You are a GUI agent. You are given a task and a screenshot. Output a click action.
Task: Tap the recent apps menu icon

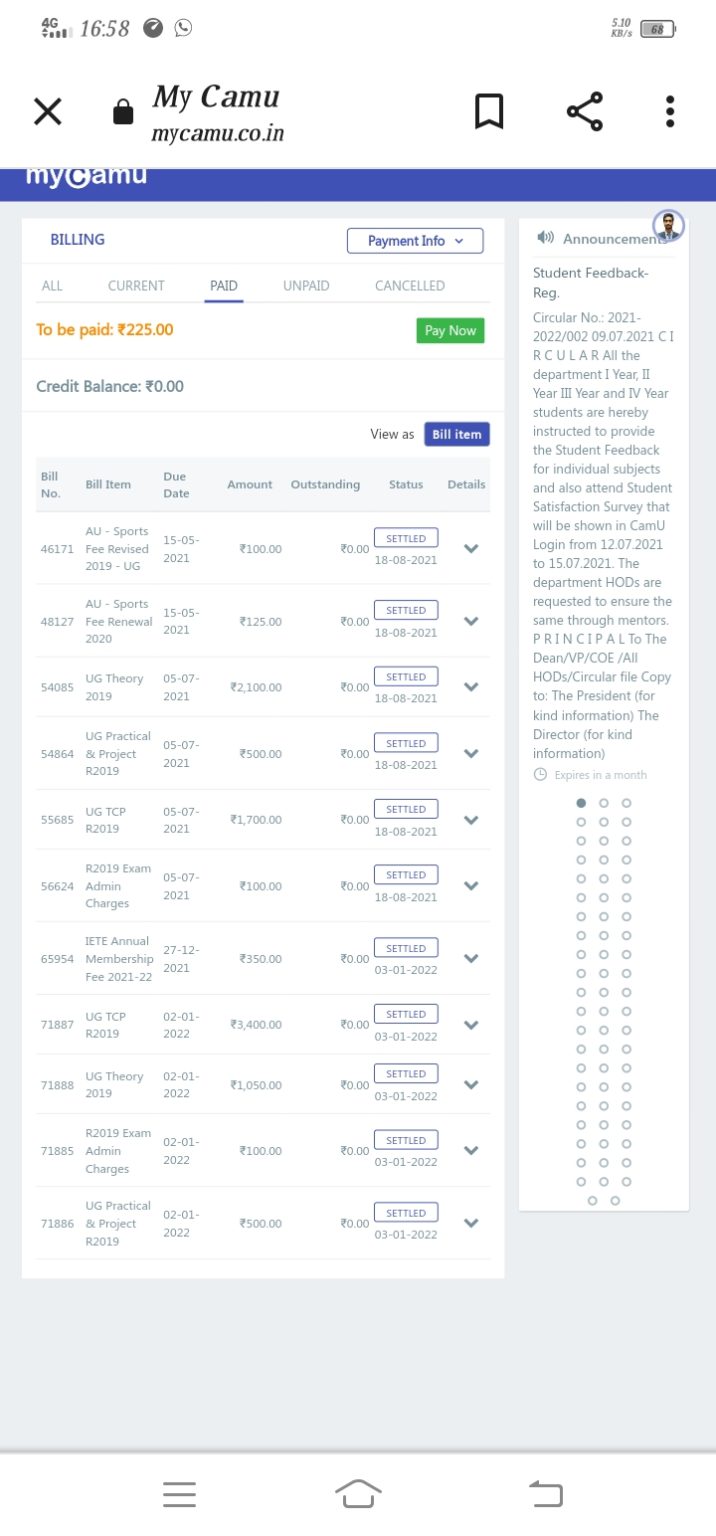(x=179, y=1494)
